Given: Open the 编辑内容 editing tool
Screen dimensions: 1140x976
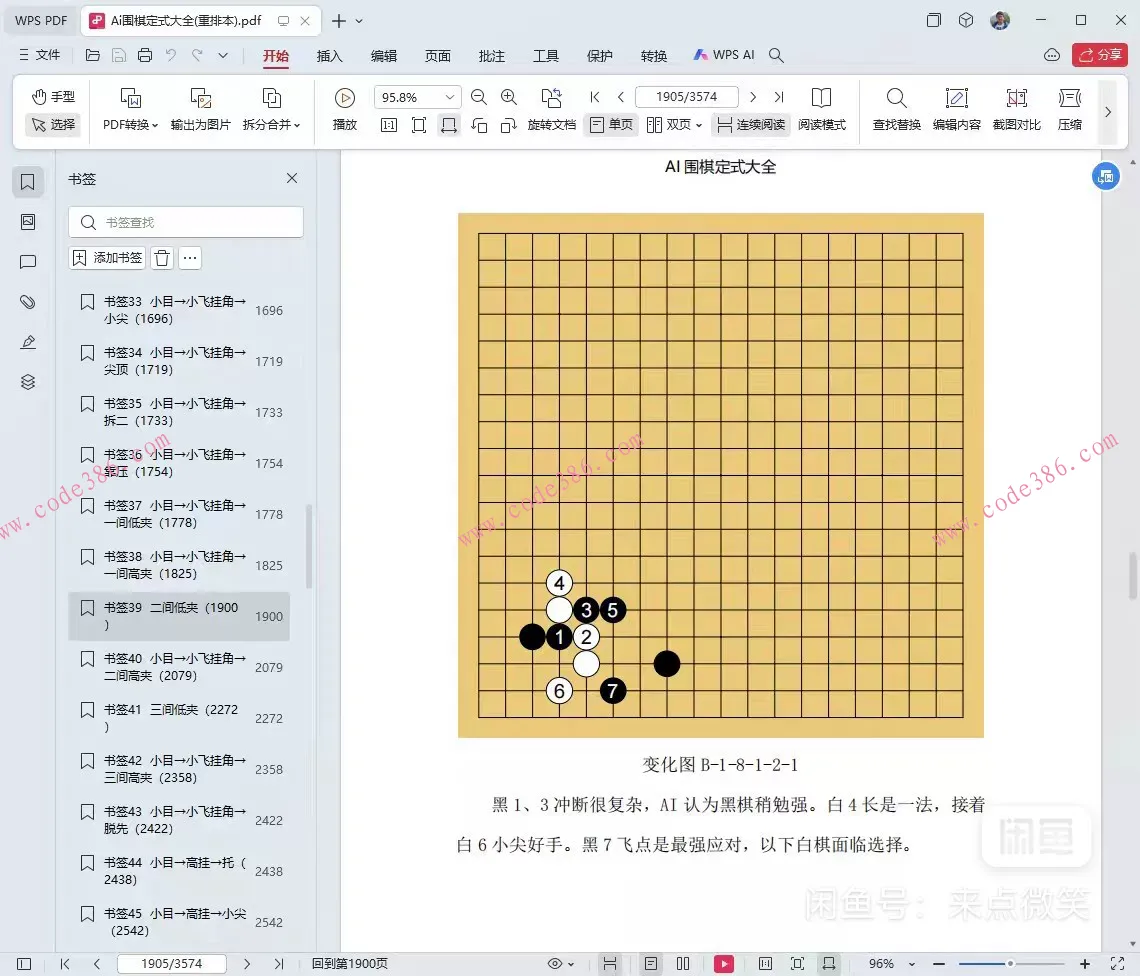Looking at the screenshot, I should click(x=957, y=108).
